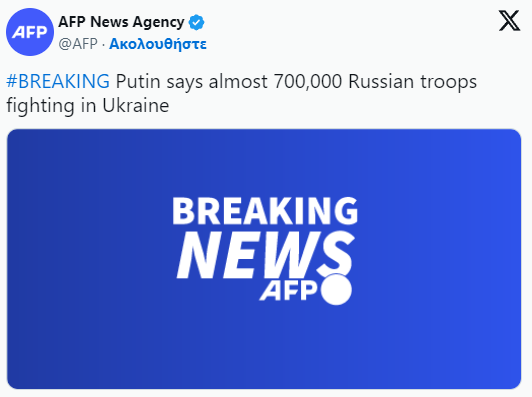
Task: Click the word BREAKING in the image
Action: point(265,211)
